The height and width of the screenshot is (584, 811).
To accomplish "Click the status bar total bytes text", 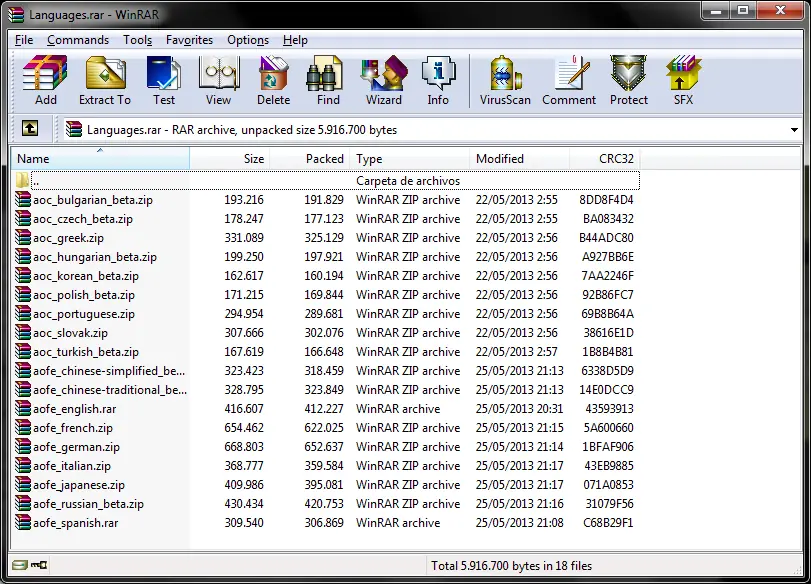I will pyautogui.click(x=512, y=565).
